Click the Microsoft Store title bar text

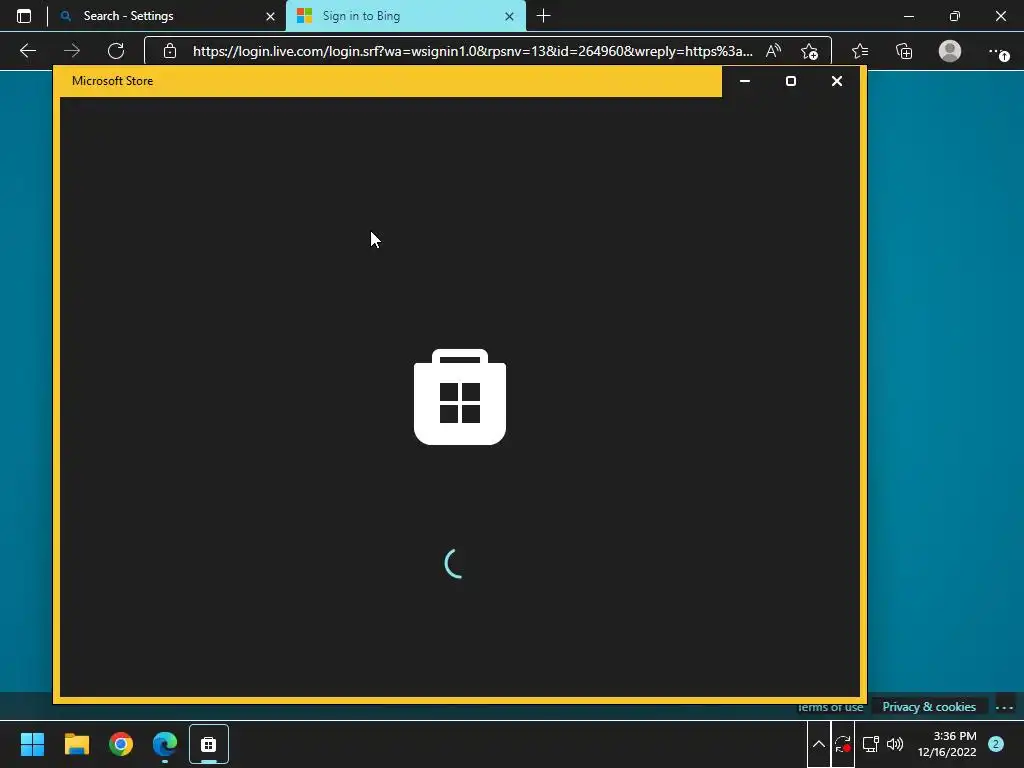pyautogui.click(x=112, y=81)
